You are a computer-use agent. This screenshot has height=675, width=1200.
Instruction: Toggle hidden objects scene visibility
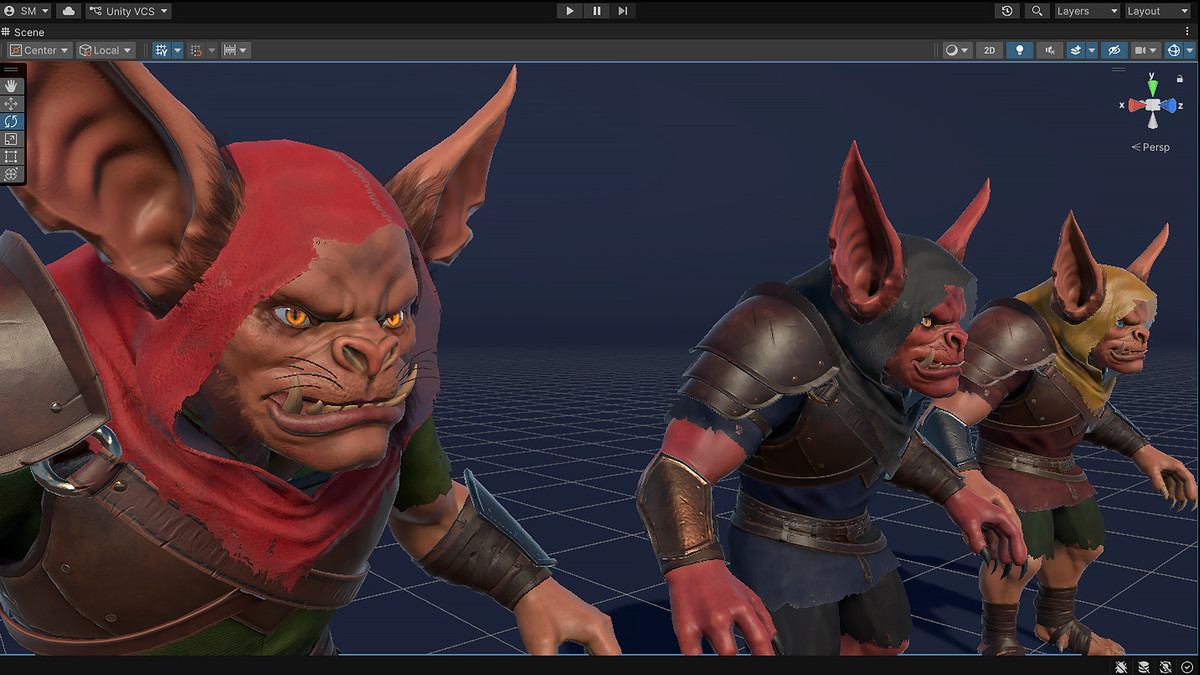(x=1114, y=50)
